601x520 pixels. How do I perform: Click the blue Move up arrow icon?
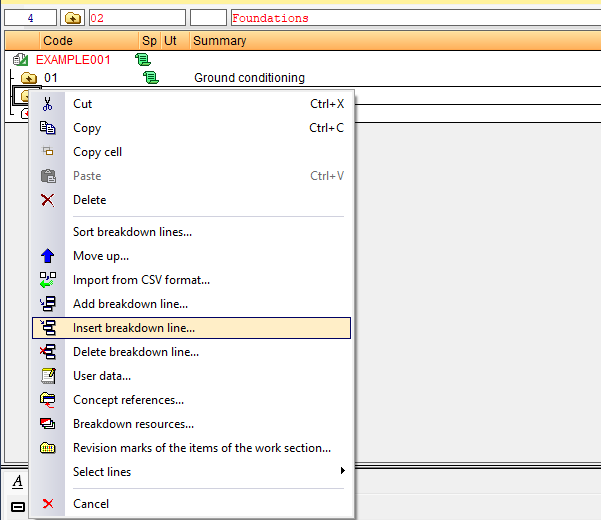[48, 256]
